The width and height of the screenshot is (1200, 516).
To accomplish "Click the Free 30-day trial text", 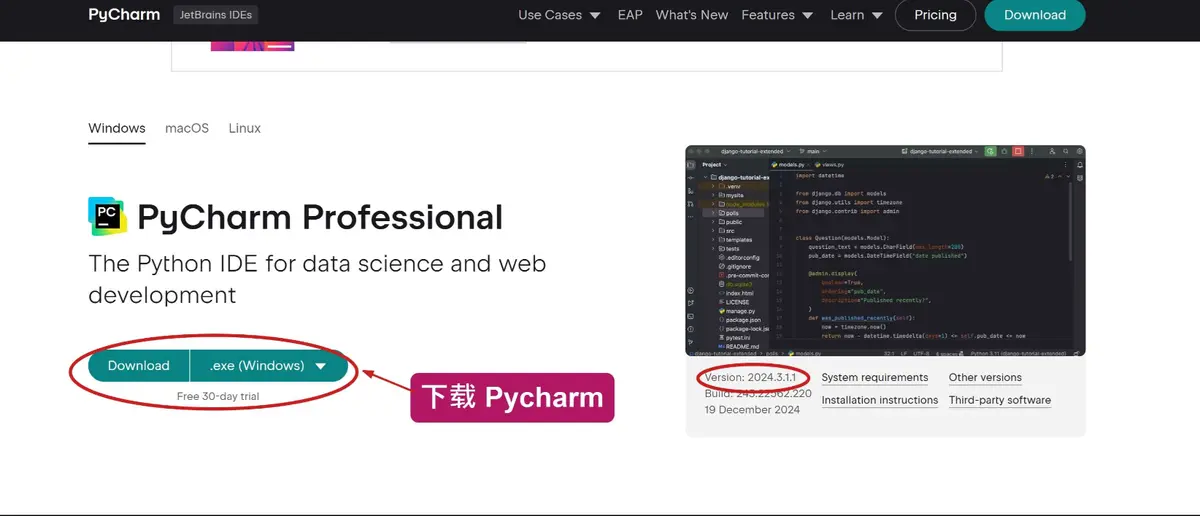I will point(218,396).
